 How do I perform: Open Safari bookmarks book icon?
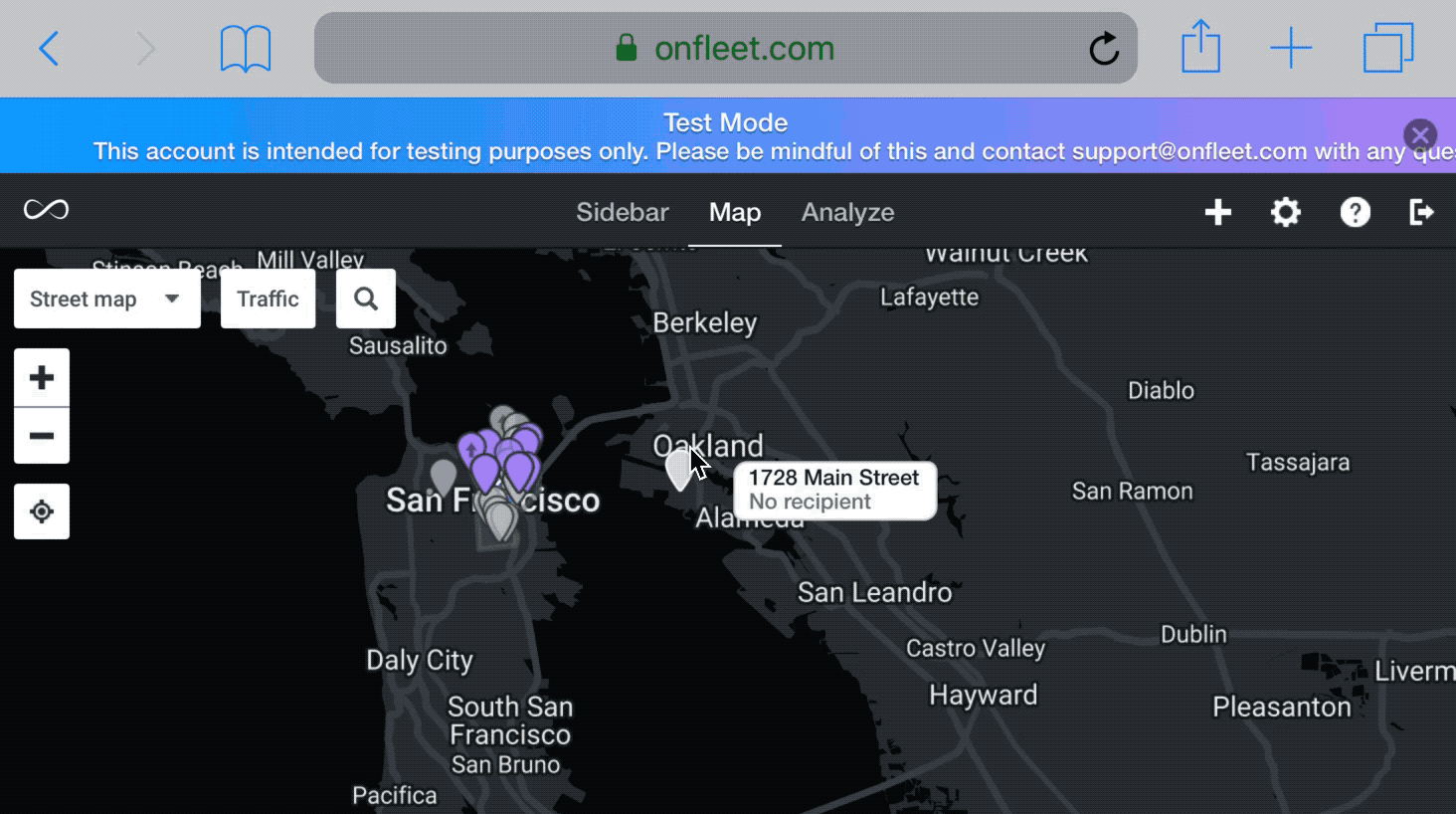(246, 48)
